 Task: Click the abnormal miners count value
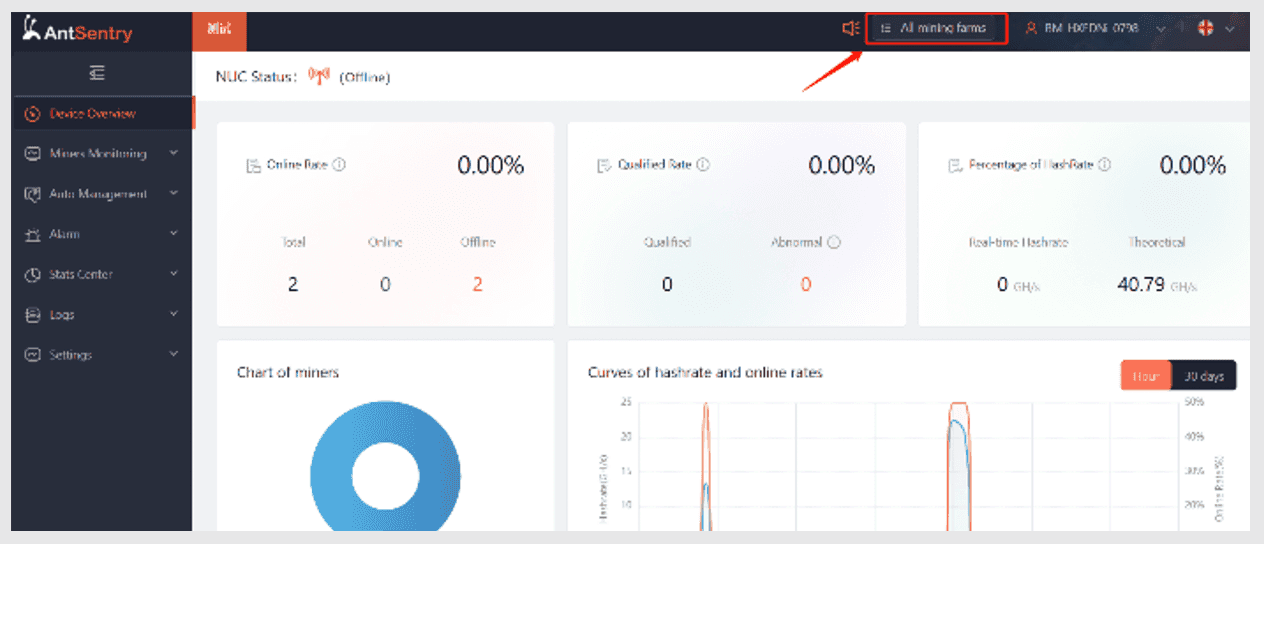805,285
